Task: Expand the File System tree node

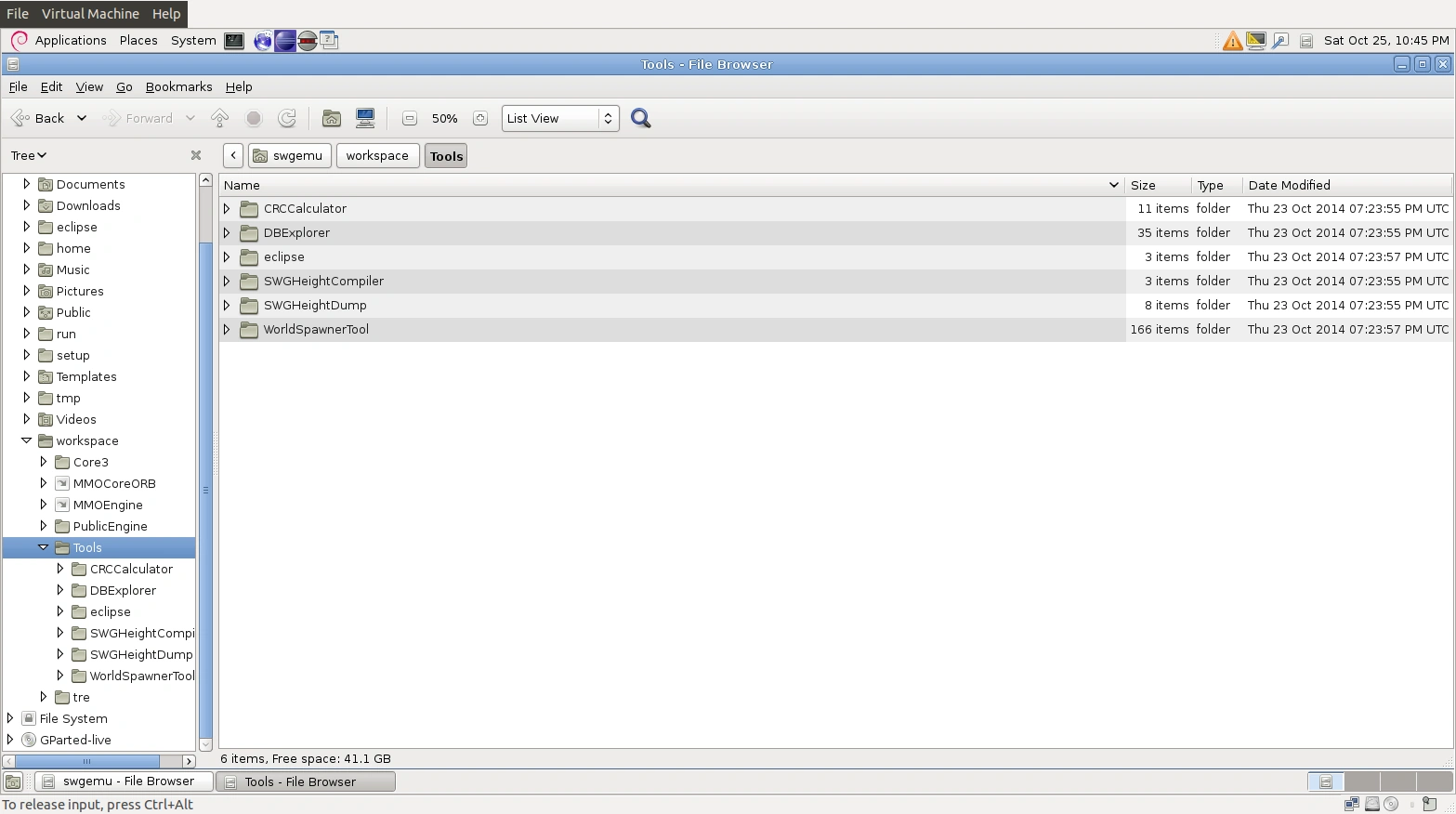Action: tap(9, 718)
